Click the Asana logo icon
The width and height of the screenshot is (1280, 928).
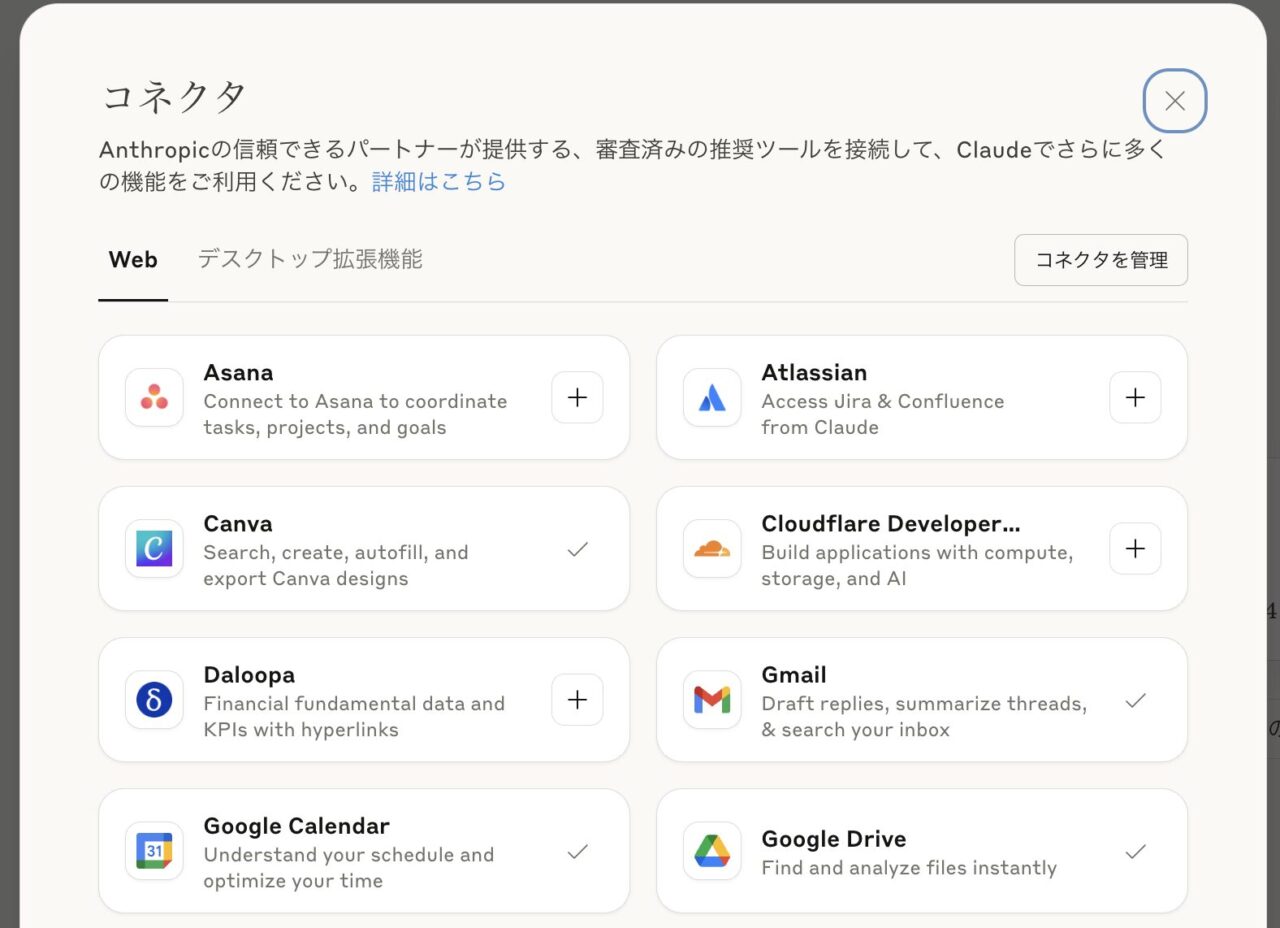(154, 398)
